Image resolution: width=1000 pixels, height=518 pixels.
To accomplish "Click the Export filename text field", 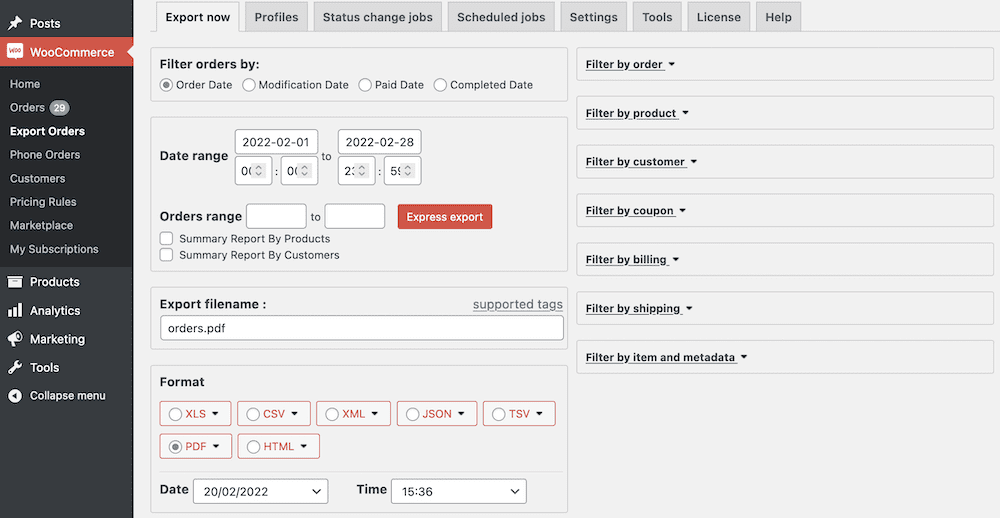I will [x=361, y=328].
